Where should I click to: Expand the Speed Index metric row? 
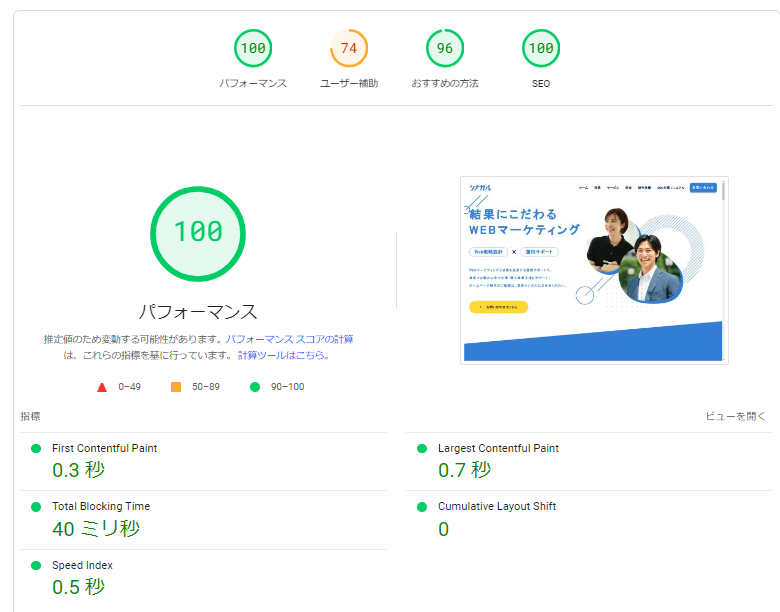tap(82, 565)
